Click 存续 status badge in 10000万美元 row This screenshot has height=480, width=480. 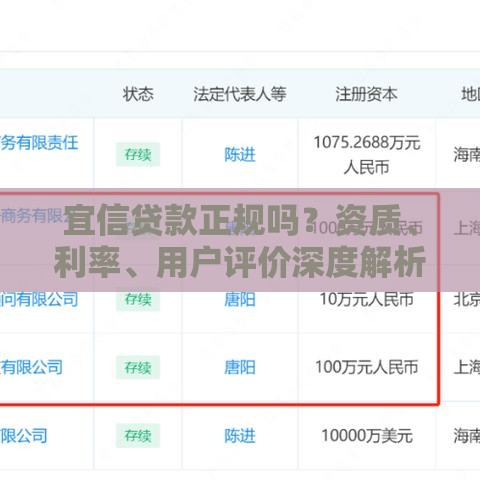coord(138,435)
